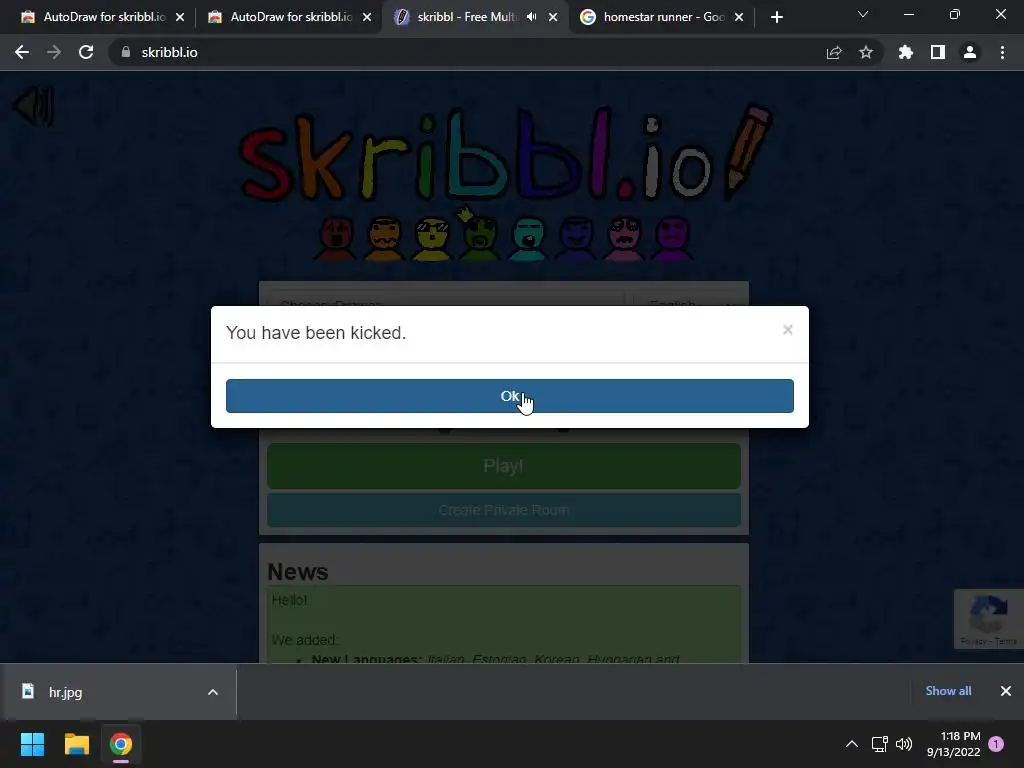Go forward to the next page
Viewport: 1024px width, 768px height.
[x=54, y=52]
